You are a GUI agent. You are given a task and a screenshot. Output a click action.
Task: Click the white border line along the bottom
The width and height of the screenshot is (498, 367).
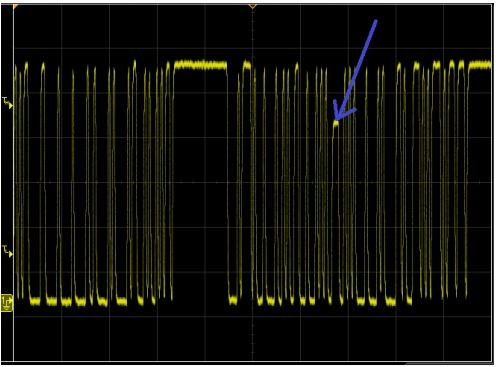pyautogui.click(x=253, y=362)
